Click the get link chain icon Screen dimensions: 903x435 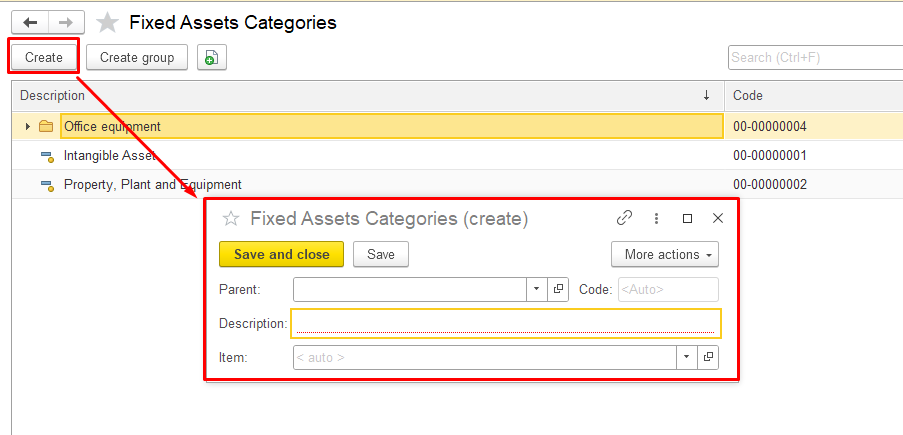[624, 218]
